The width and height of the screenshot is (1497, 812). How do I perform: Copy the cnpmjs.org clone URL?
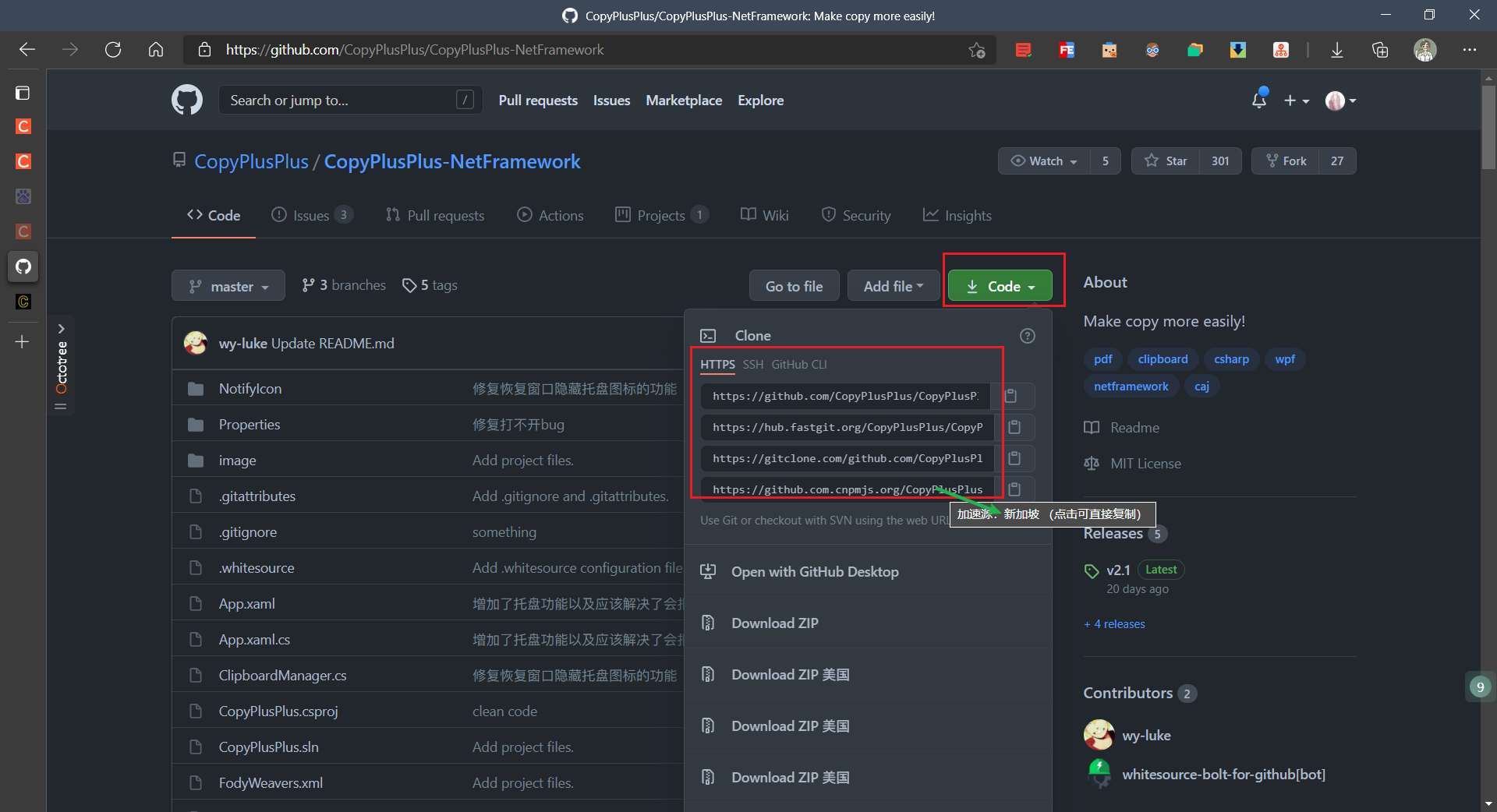coord(1014,489)
